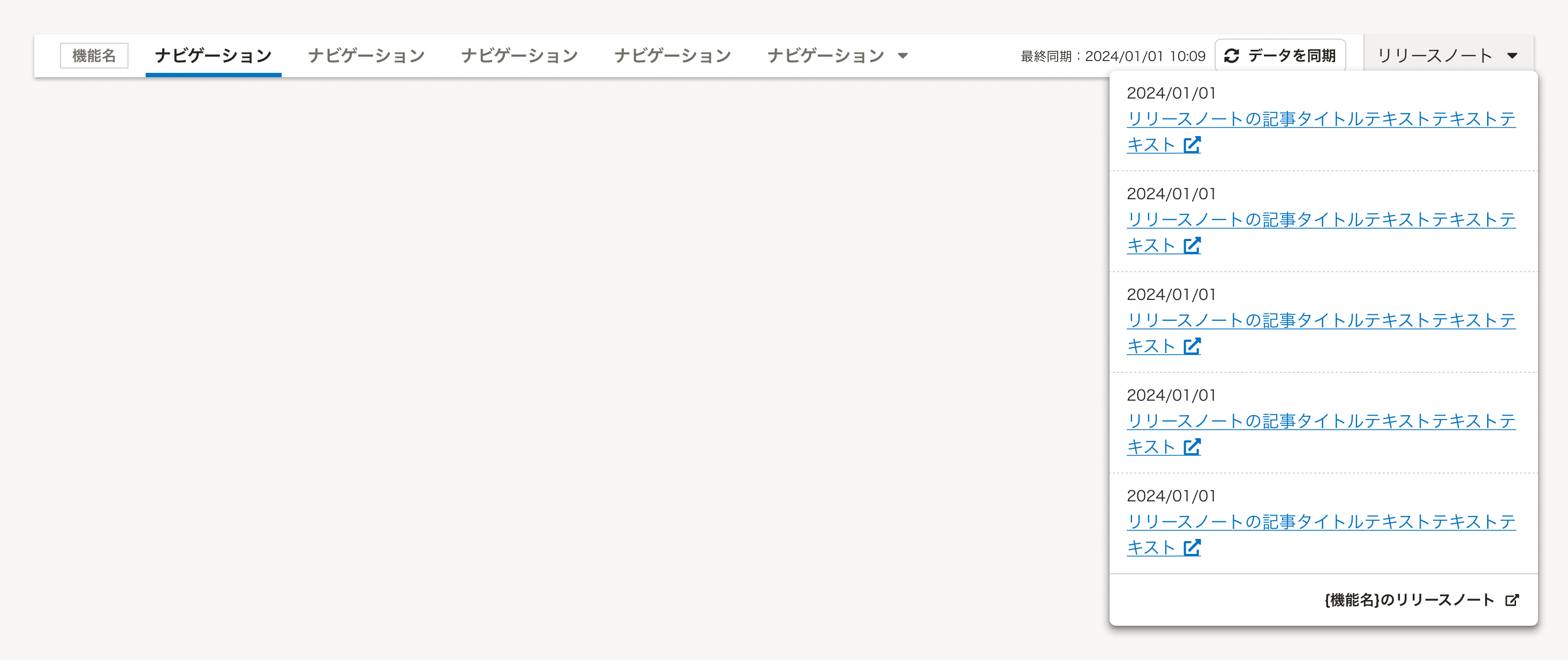Collapse the リリースノート dropdown arrow
The height and width of the screenshot is (660, 1568).
(1512, 56)
